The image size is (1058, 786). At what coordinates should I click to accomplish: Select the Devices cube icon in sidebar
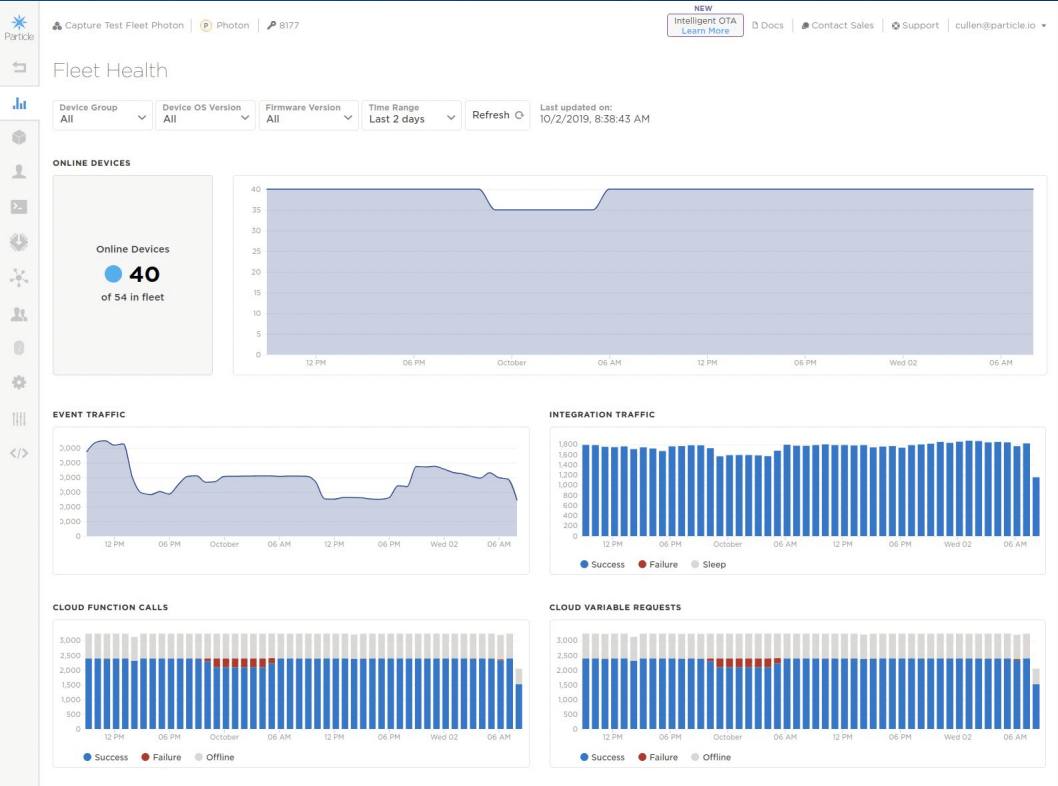pos(18,137)
